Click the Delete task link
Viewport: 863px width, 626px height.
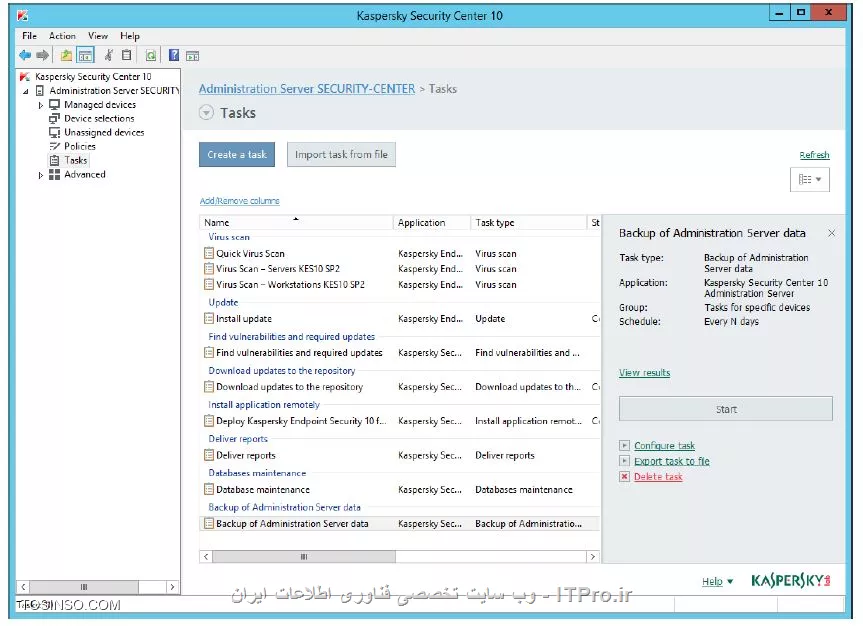658,476
